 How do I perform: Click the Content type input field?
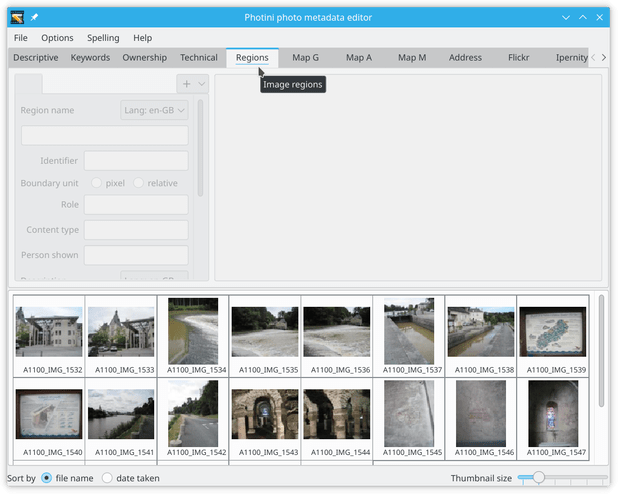pos(136,230)
